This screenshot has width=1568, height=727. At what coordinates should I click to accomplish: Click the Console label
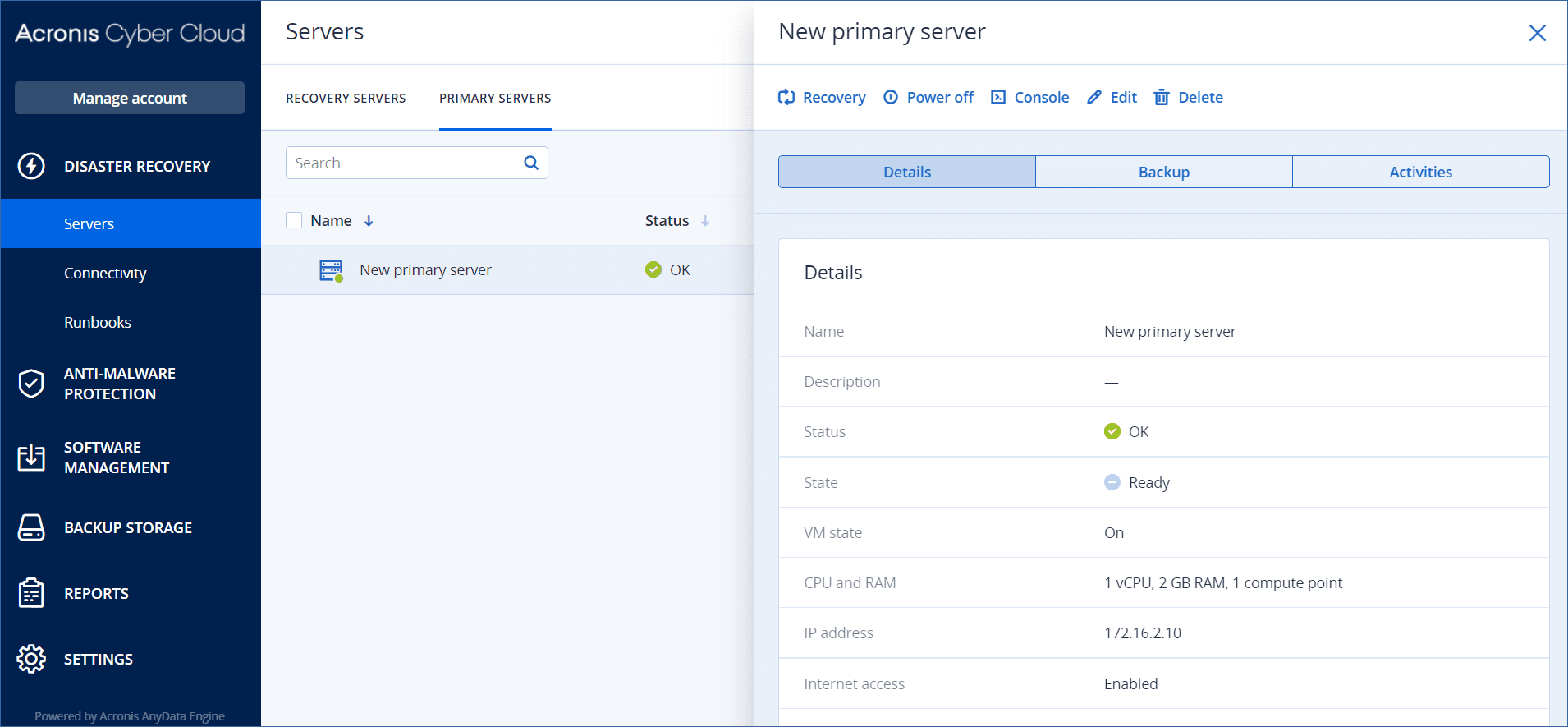[x=1042, y=97]
